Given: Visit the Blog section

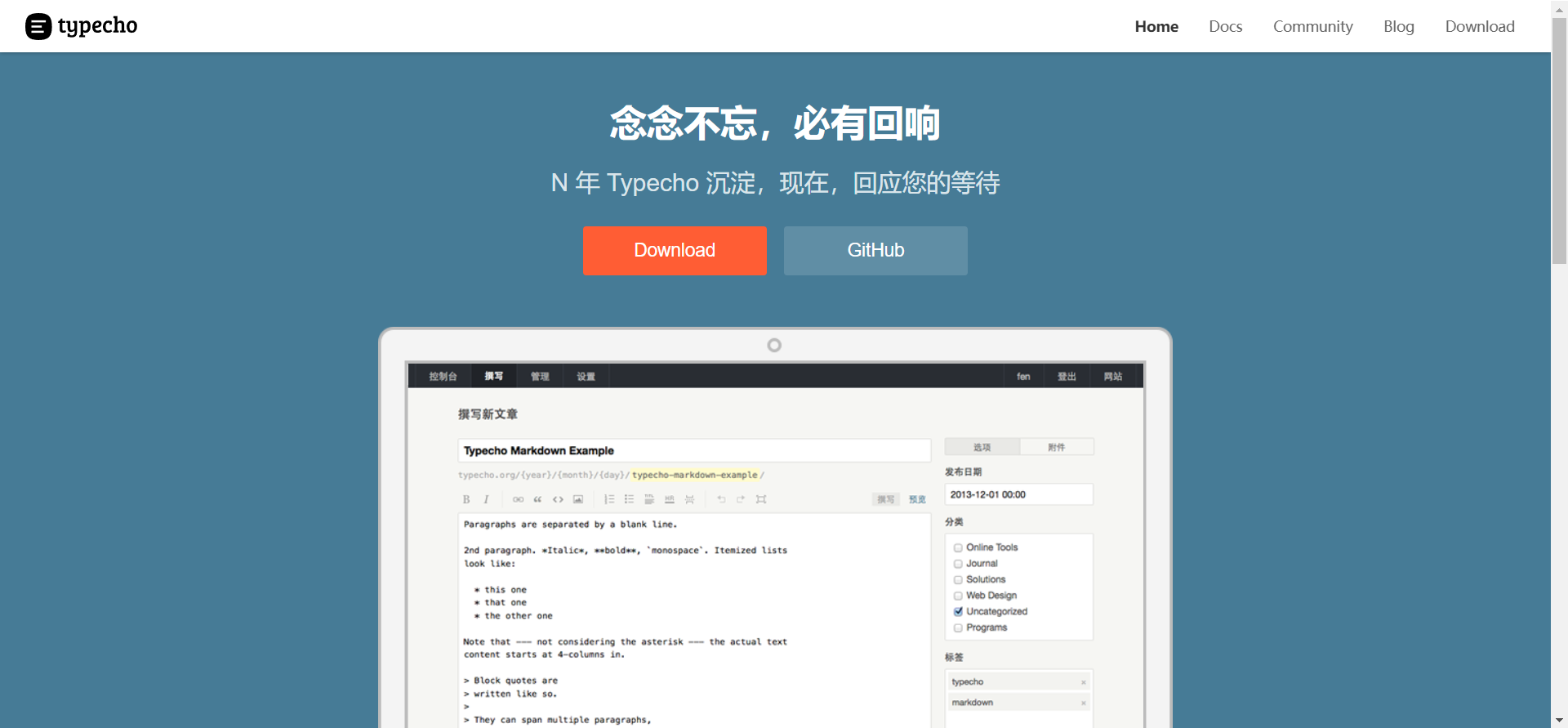Looking at the screenshot, I should pyautogui.click(x=1399, y=26).
